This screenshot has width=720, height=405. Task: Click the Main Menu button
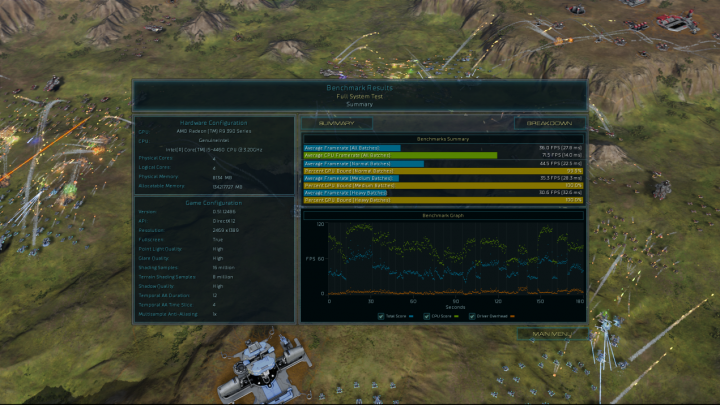coord(552,334)
